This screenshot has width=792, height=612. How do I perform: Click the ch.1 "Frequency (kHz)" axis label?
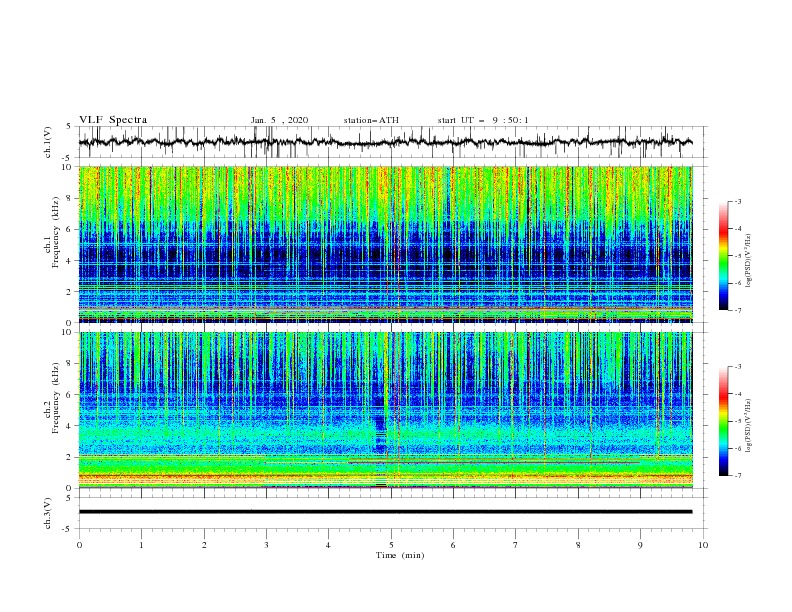(56, 234)
